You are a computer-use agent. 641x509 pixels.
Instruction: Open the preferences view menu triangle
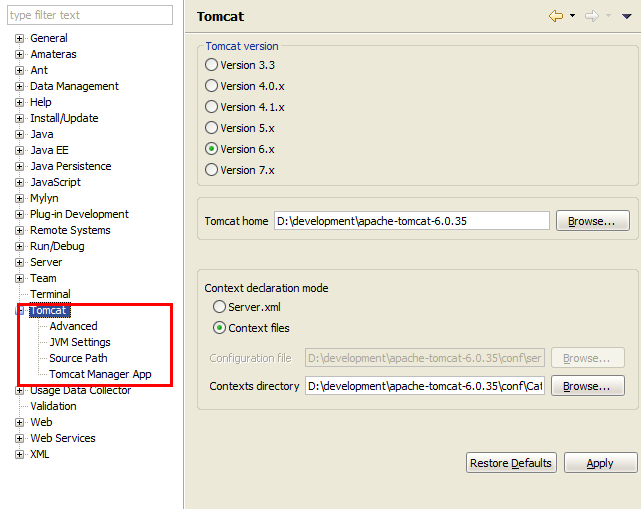coord(626,16)
